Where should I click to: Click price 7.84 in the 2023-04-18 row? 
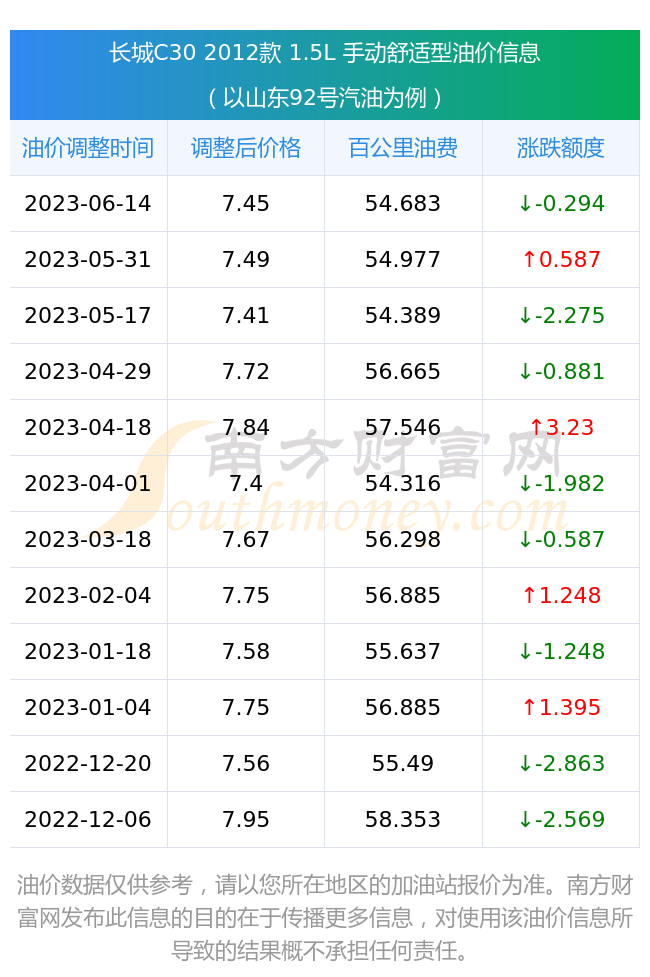point(246,428)
